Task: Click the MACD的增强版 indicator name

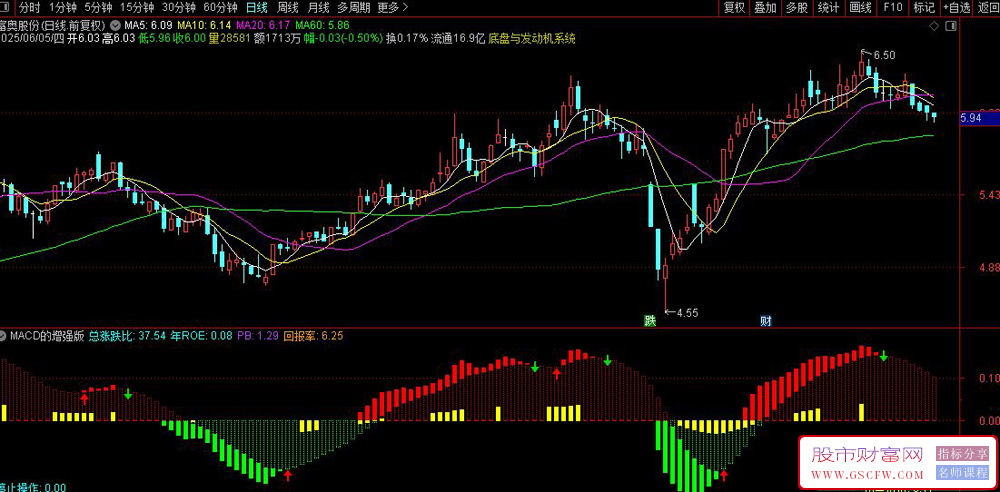Action: pos(47,335)
